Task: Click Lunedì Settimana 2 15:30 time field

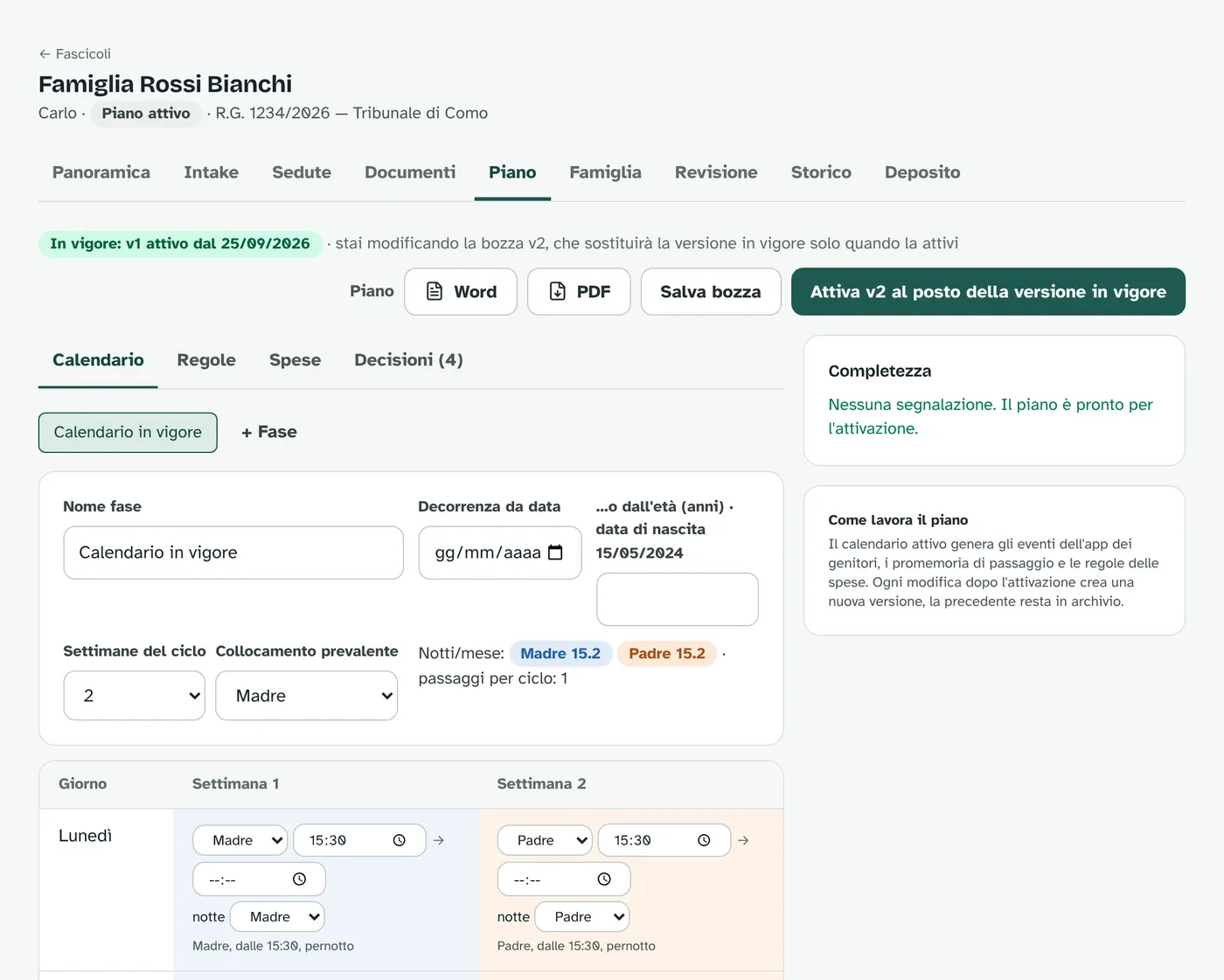Action: pyautogui.click(x=664, y=840)
